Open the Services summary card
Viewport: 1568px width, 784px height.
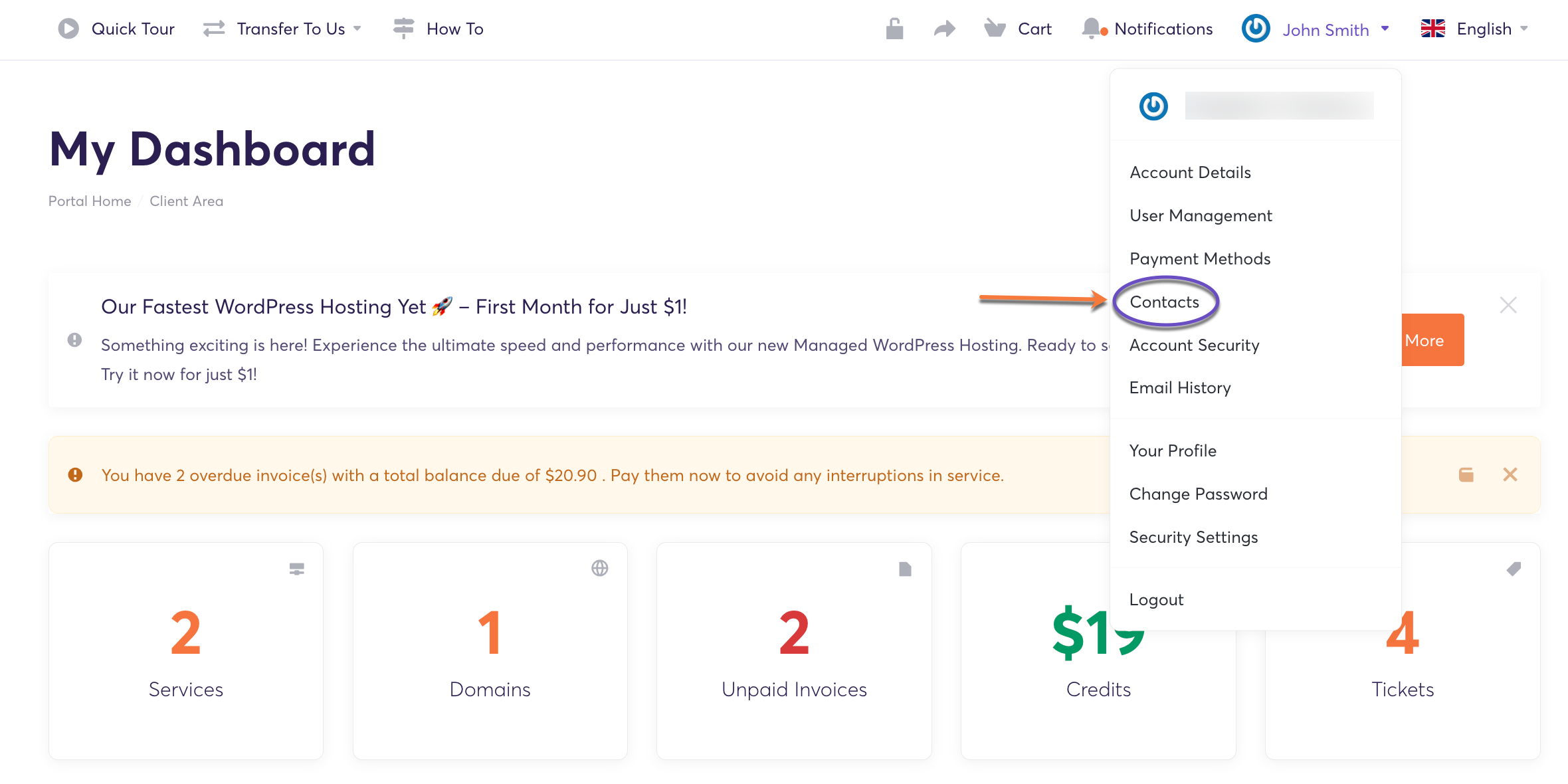click(185, 650)
